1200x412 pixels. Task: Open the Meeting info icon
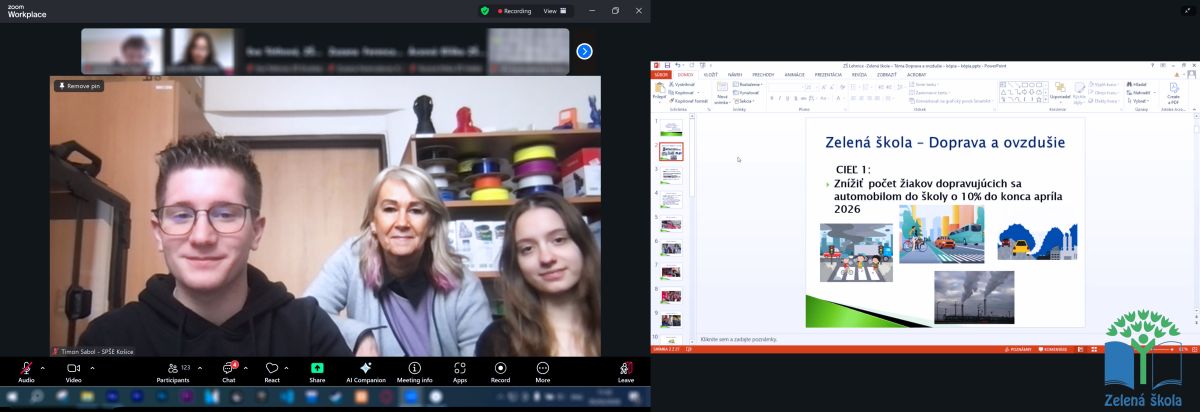(414, 368)
